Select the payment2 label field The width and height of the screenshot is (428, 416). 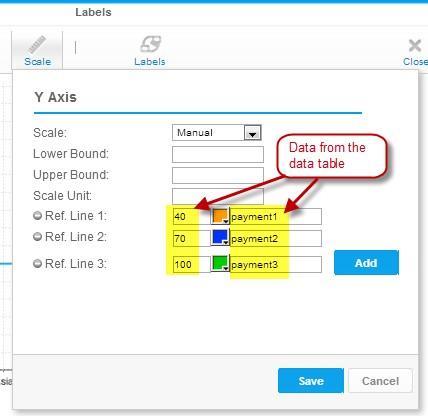click(276, 238)
